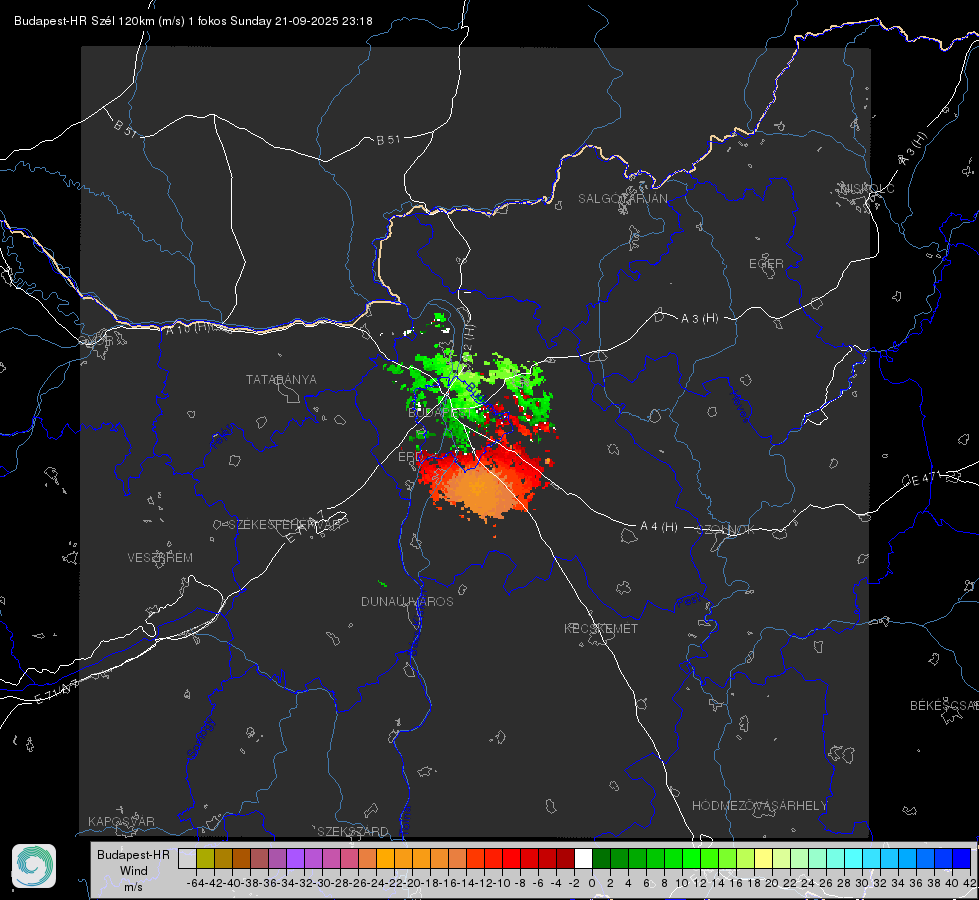Click the orange velocity echo core south of Budapest

[480, 489]
